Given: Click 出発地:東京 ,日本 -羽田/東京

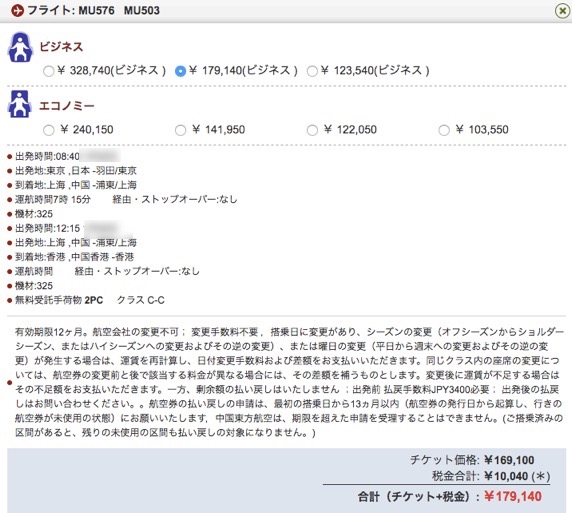Looking at the screenshot, I should point(76,171).
